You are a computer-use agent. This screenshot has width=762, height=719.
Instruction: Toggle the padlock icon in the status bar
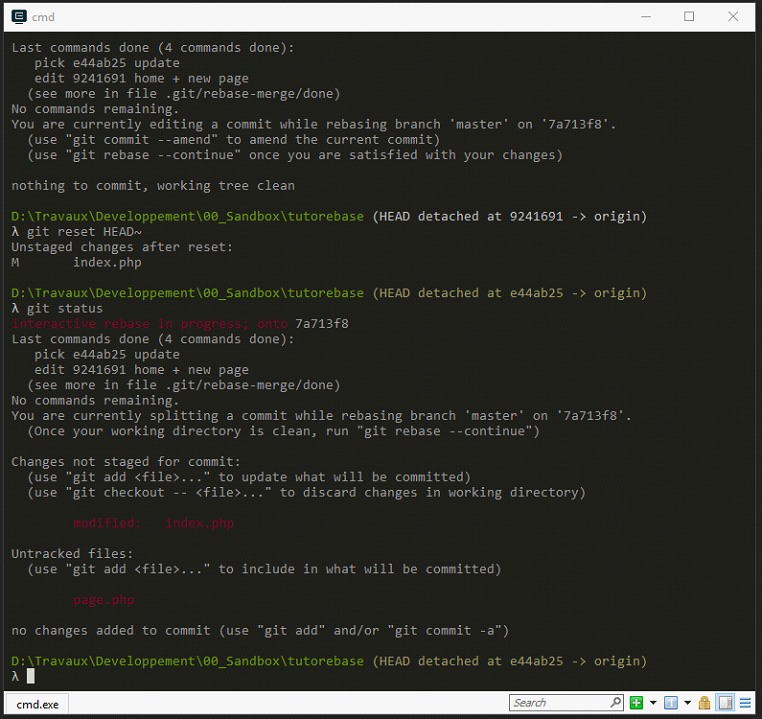click(x=704, y=703)
